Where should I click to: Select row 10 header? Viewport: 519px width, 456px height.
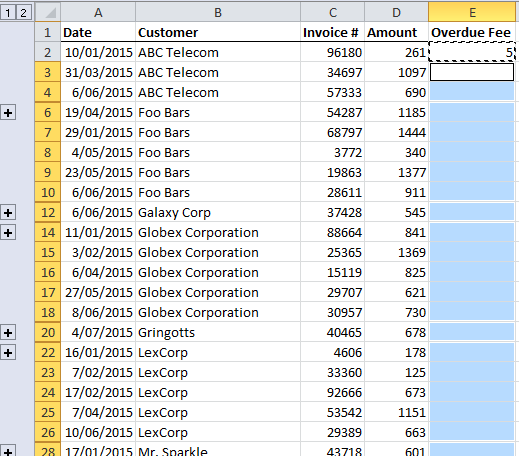click(x=48, y=192)
